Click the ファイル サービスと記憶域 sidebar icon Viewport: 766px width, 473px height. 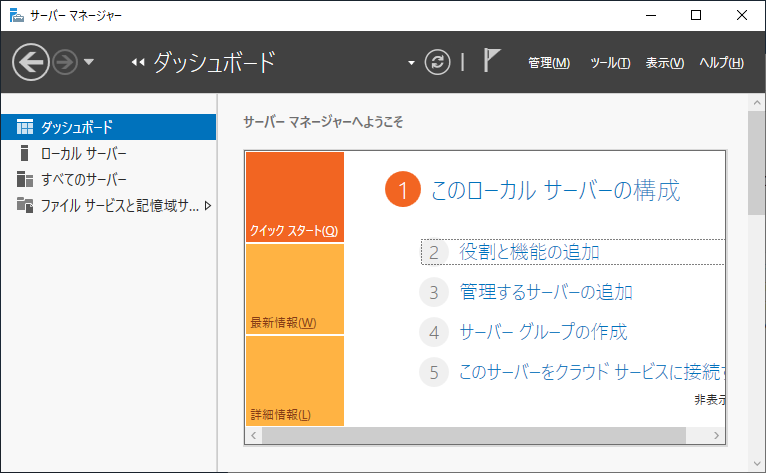click(x=25, y=205)
